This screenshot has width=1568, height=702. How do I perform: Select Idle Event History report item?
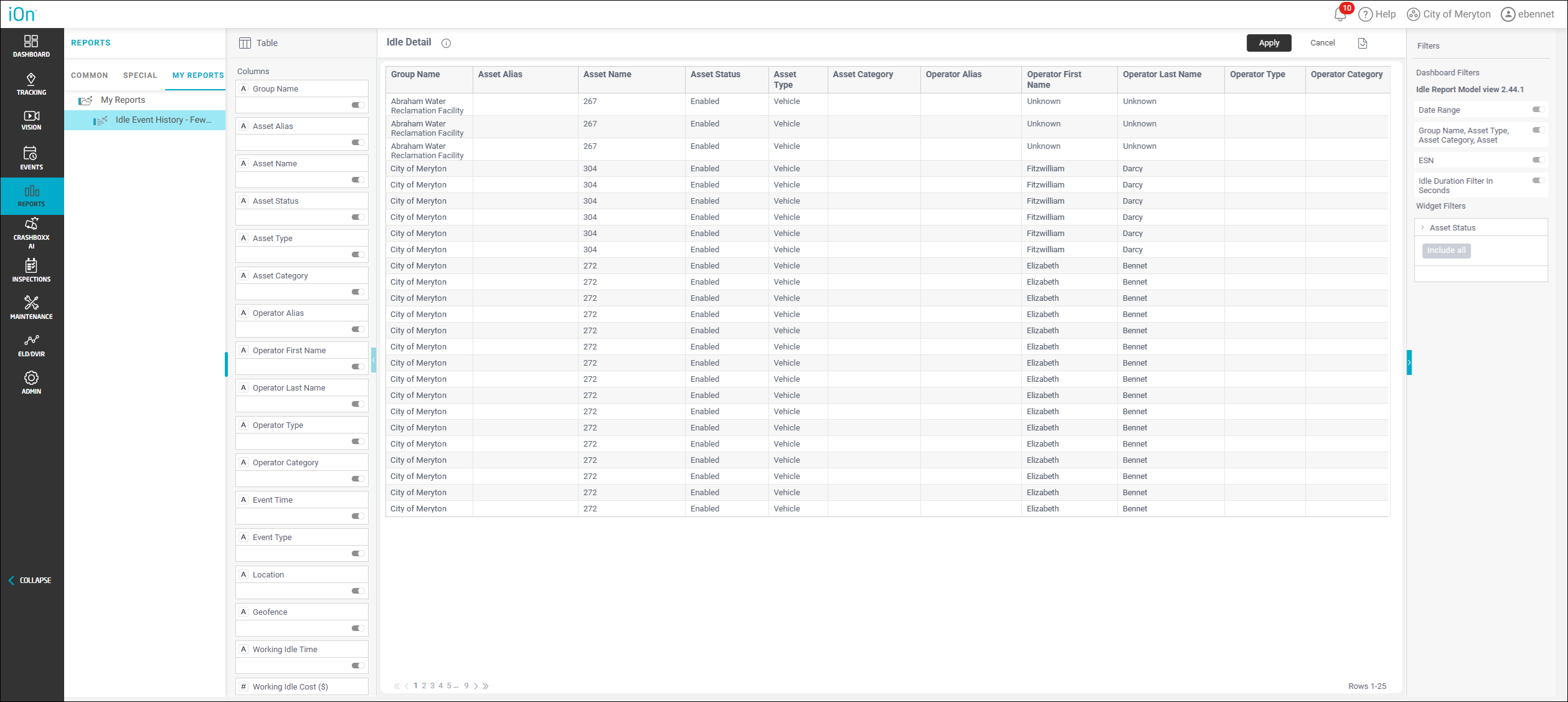[x=163, y=120]
